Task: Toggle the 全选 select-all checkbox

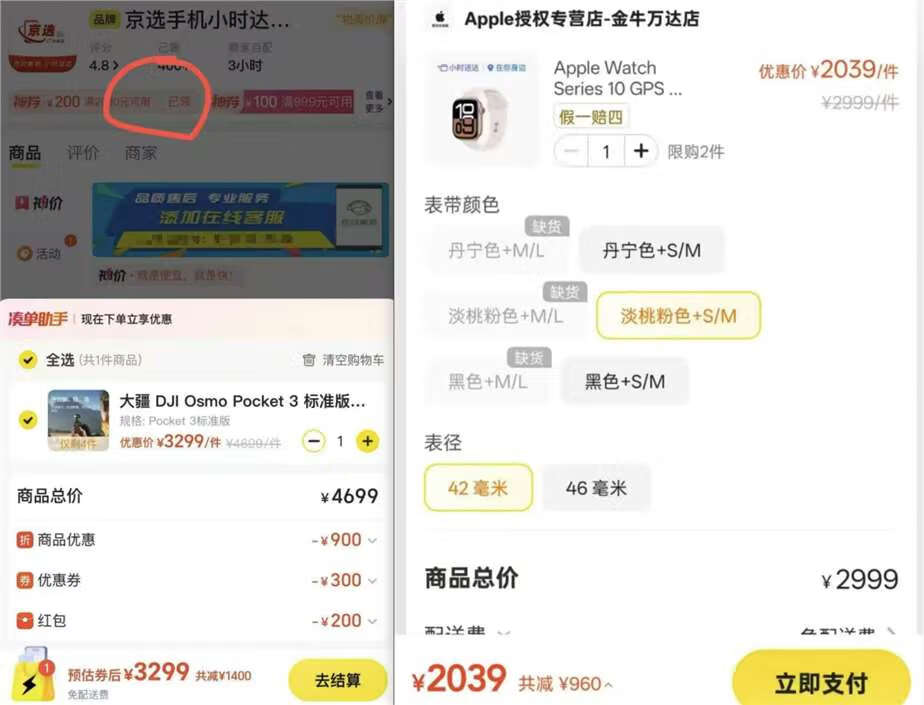Action: 28,360
